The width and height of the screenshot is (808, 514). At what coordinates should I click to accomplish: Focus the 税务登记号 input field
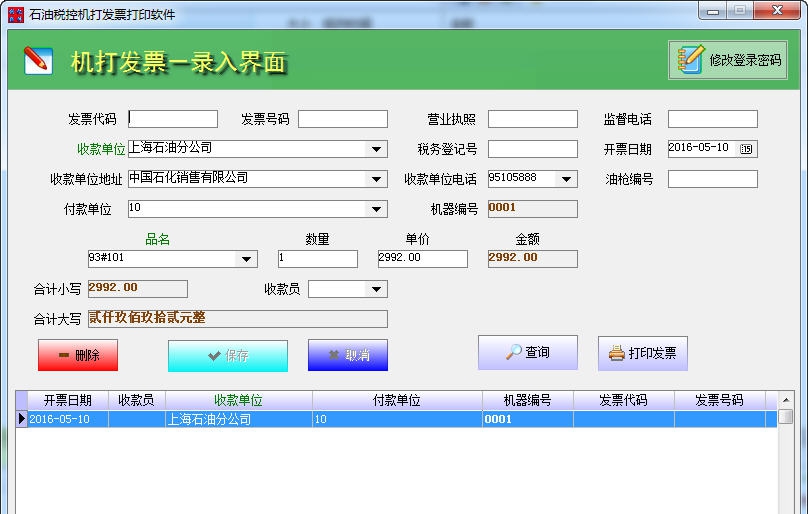click(533, 149)
